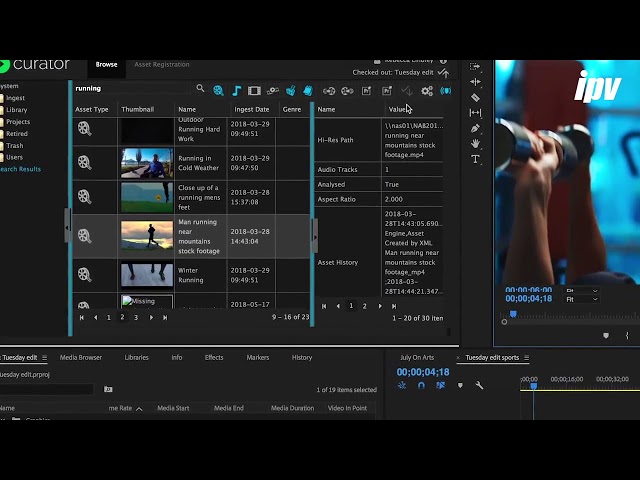Image resolution: width=640 pixels, height=480 pixels.
Task: Click the Program monitor playhead scrubber
Action: [513, 314]
